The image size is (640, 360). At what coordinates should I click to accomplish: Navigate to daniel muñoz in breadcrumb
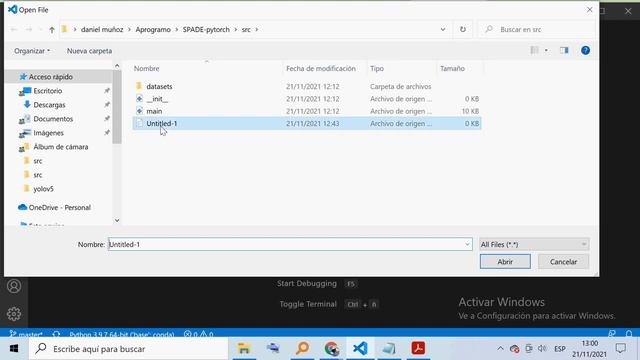coord(102,29)
